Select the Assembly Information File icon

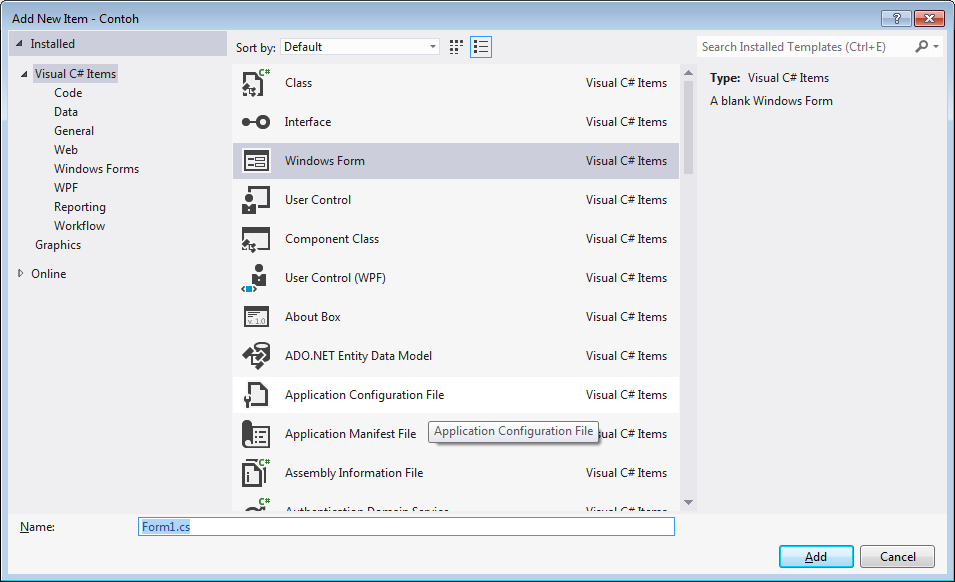click(x=256, y=473)
